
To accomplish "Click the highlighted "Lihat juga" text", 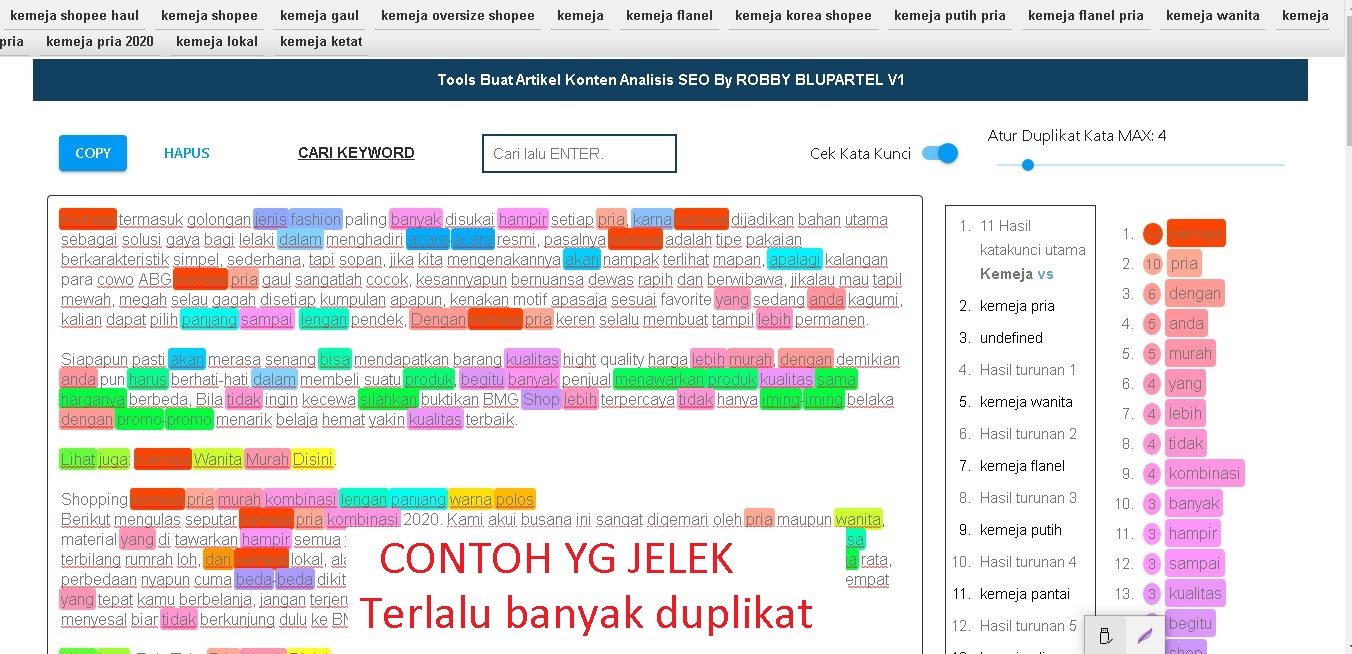I will pyautogui.click(x=93, y=459).
